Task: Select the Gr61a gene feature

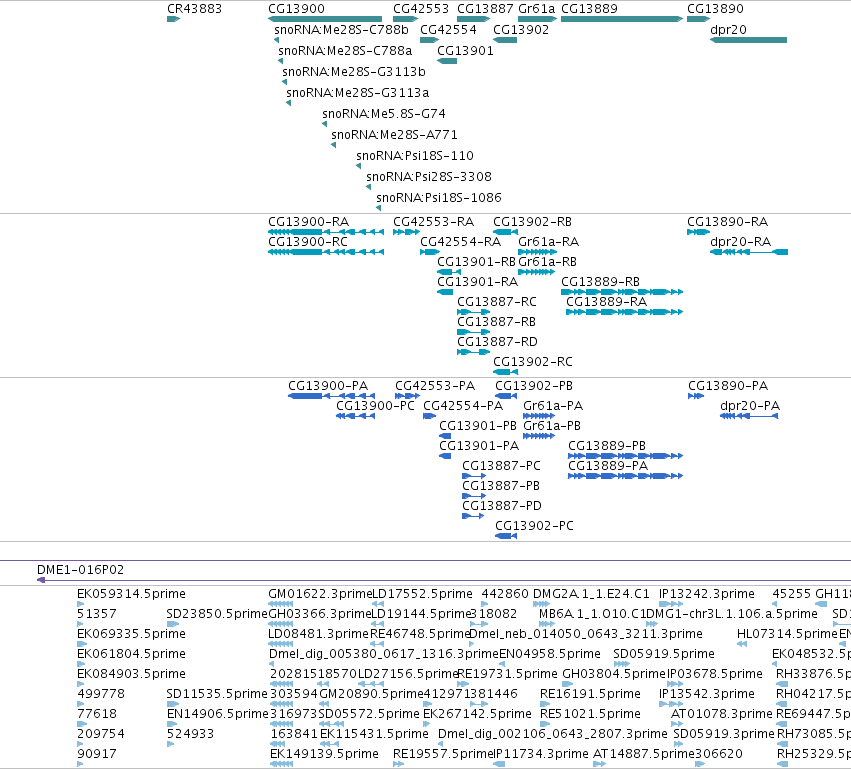Action: coord(537,19)
